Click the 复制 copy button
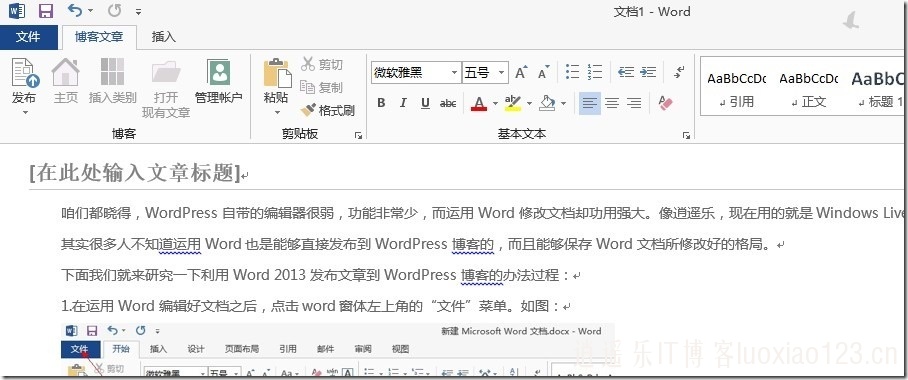The height and width of the screenshot is (380, 908). [x=322, y=87]
